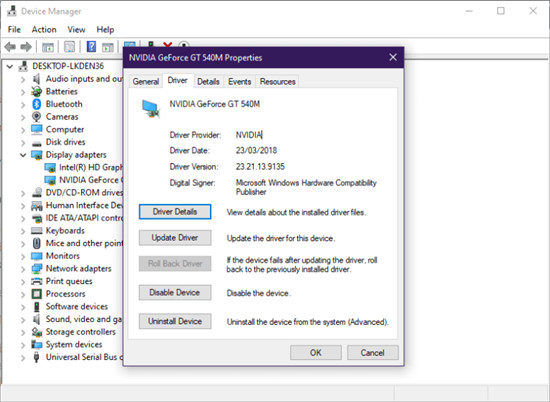Screen dimensions: 550x402
Task: Click the Uninstall Device button
Action: (x=175, y=321)
